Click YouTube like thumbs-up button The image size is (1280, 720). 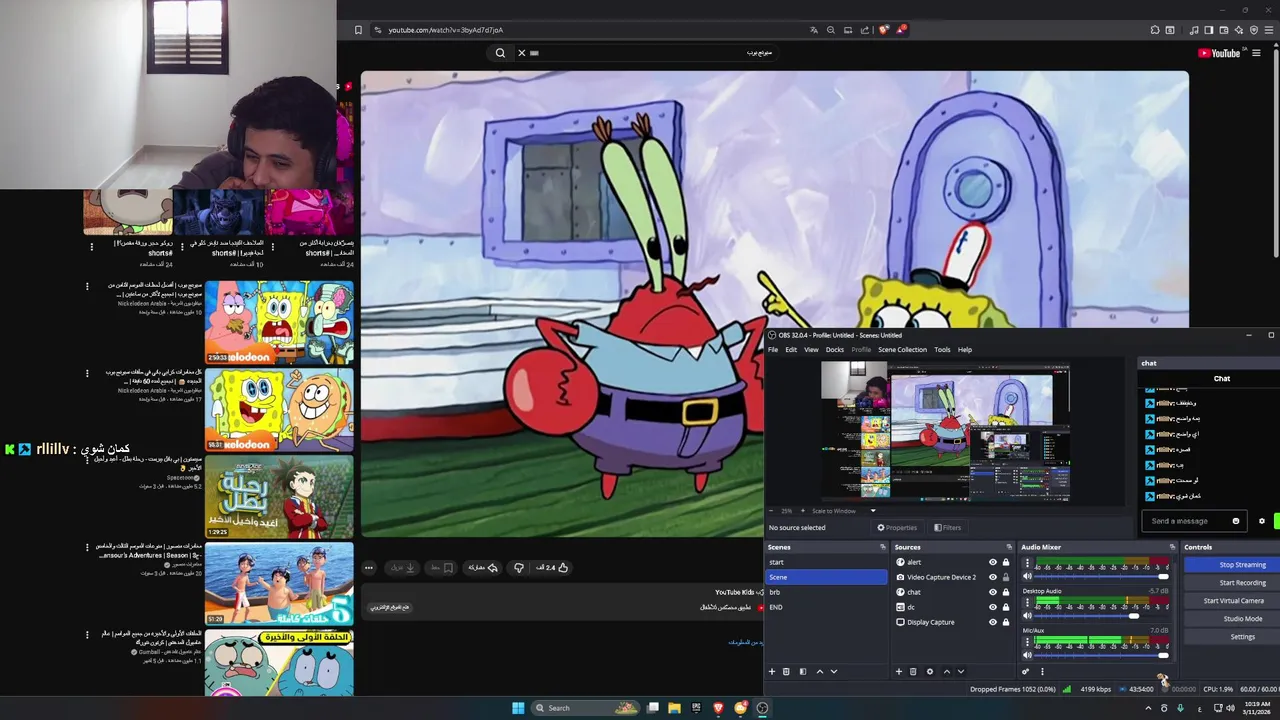[563, 568]
